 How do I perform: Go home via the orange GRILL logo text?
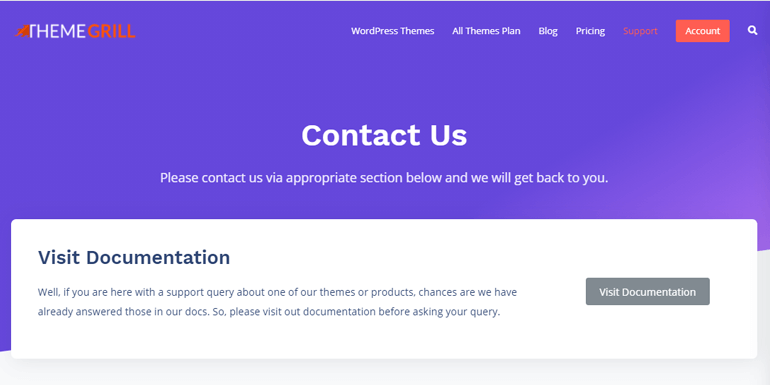pyautogui.click(x=112, y=31)
